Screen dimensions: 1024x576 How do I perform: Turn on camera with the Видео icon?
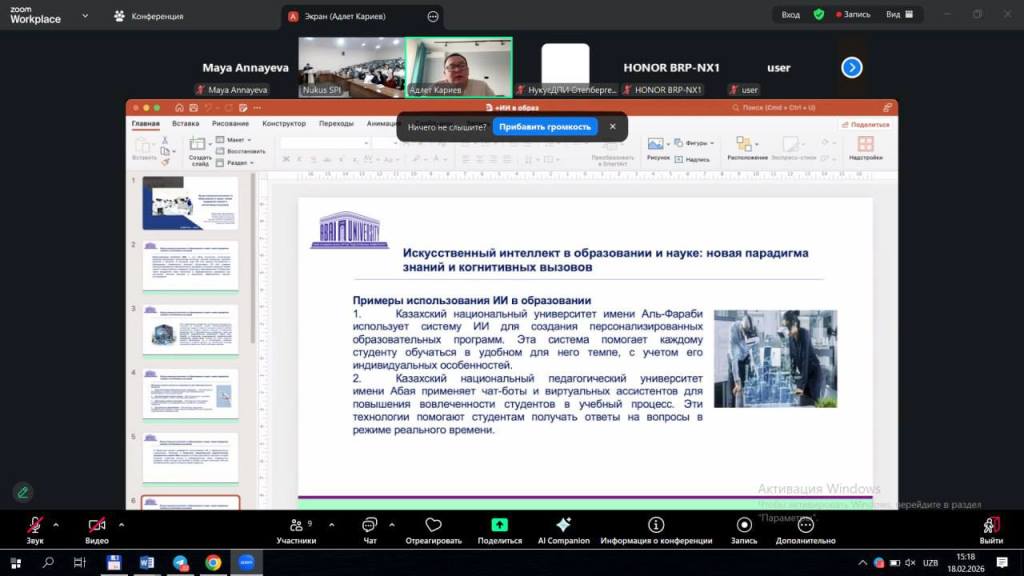pyautogui.click(x=97, y=525)
